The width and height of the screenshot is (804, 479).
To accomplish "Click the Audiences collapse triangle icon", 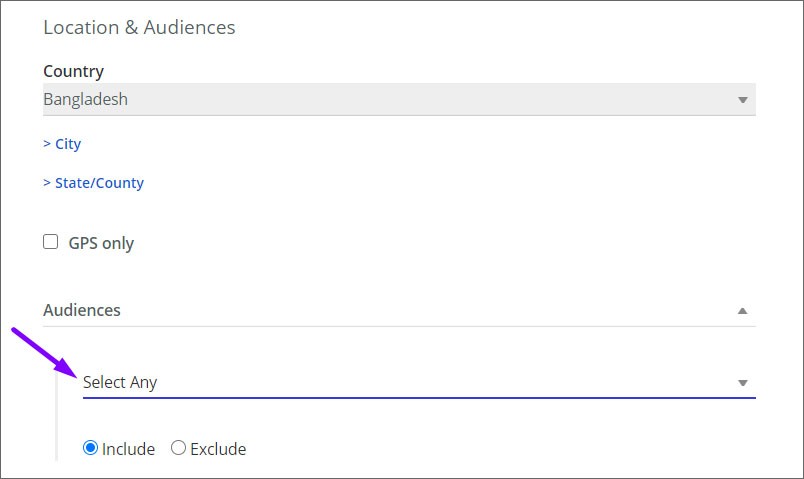I will [x=742, y=311].
